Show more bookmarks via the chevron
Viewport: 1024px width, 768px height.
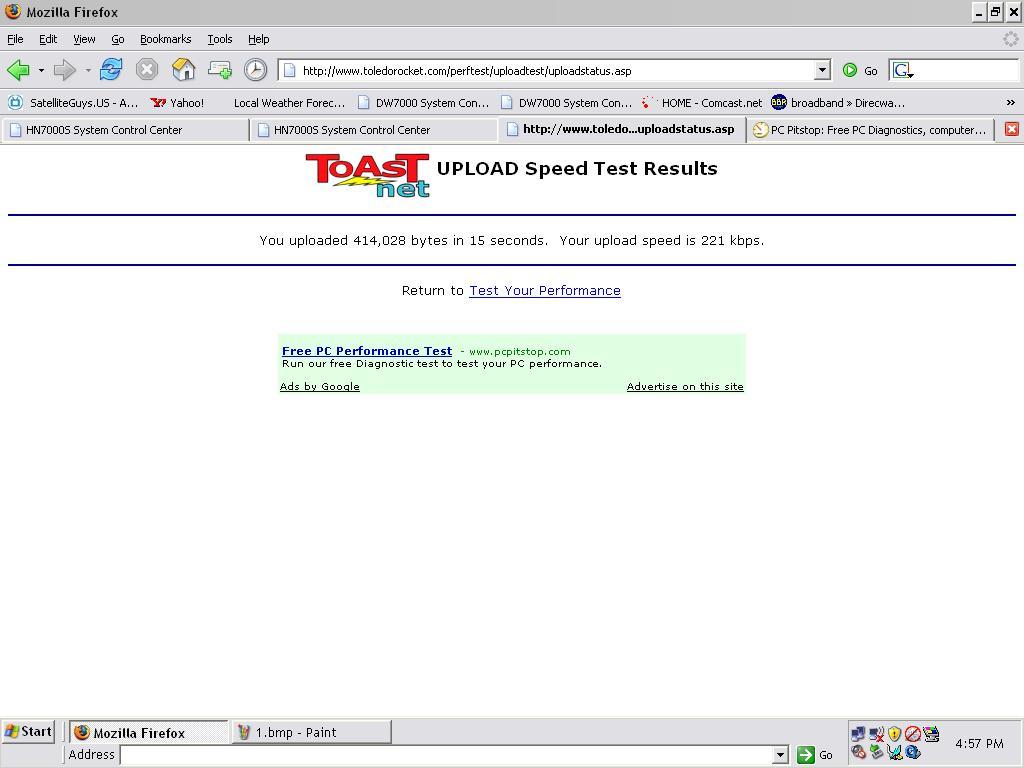pyautogui.click(x=1010, y=102)
